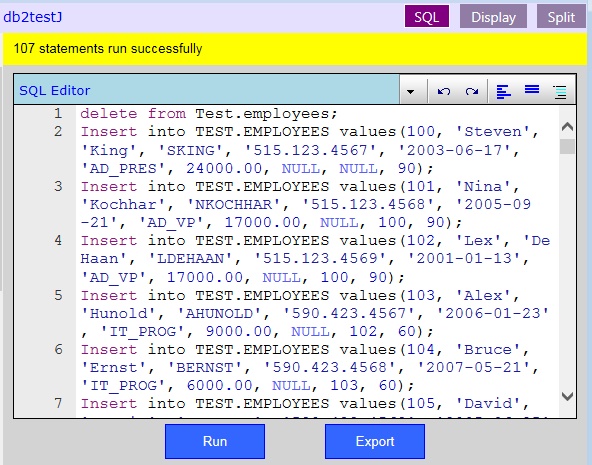Click the 'Steven' value in line 2

coord(493,131)
